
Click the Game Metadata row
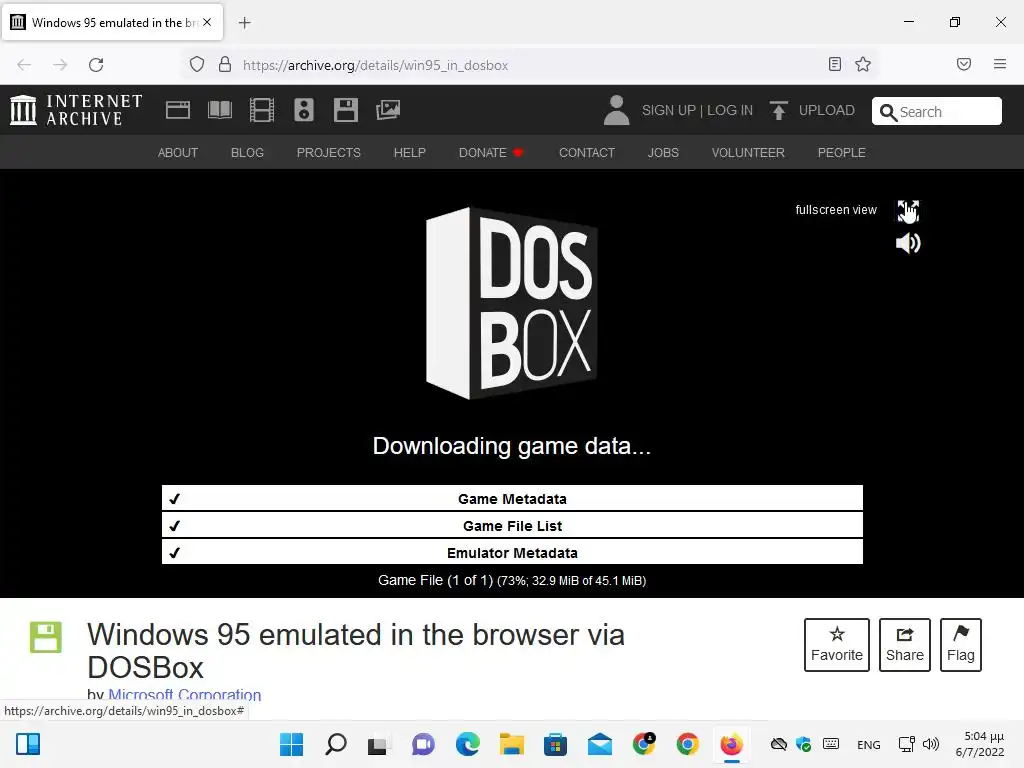[x=512, y=498]
